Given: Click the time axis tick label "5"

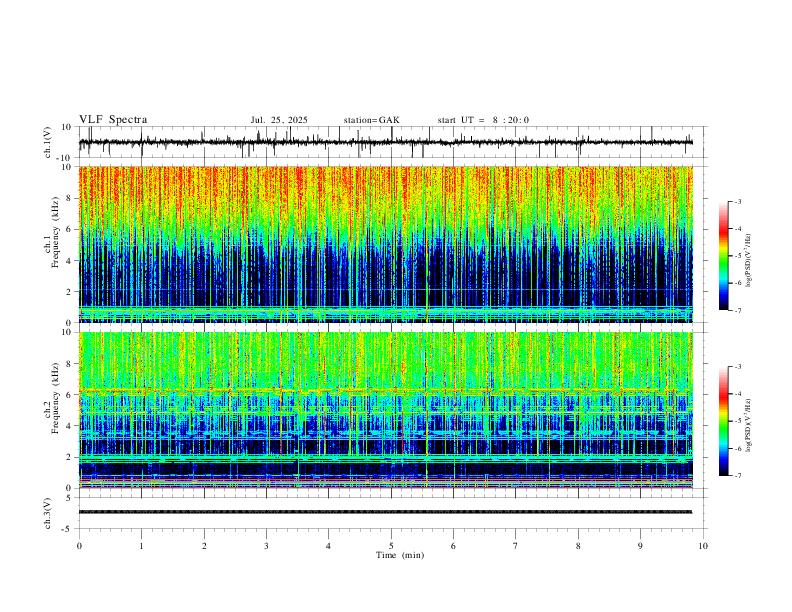Looking at the screenshot, I should 391,546.
